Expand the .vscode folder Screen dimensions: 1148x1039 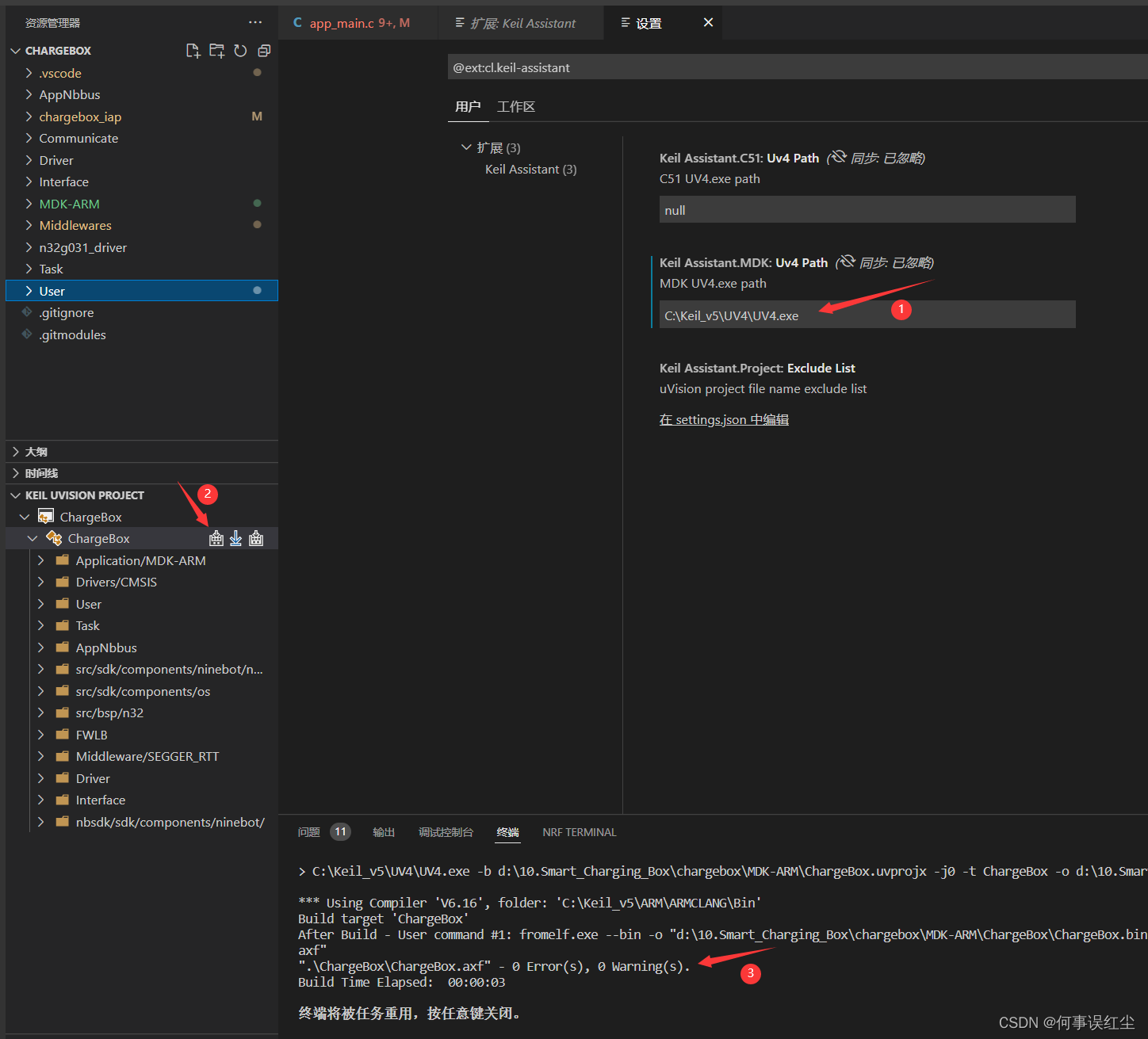tap(29, 73)
